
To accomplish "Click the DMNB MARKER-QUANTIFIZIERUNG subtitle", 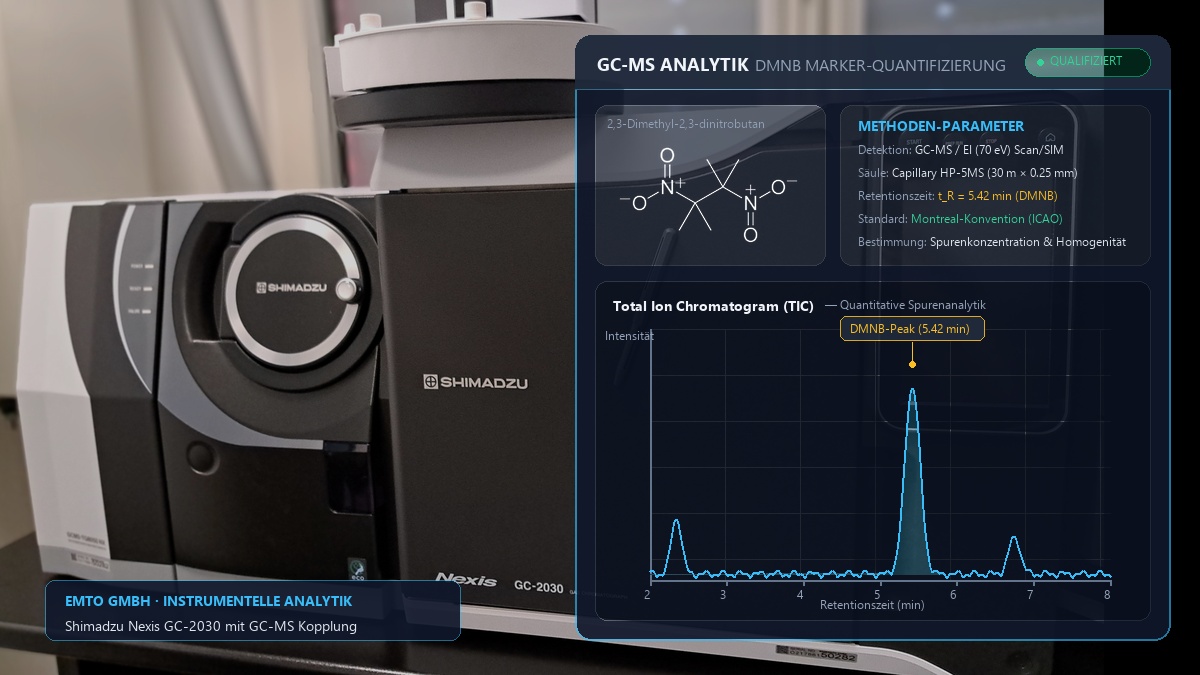I will tap(881, 66).
